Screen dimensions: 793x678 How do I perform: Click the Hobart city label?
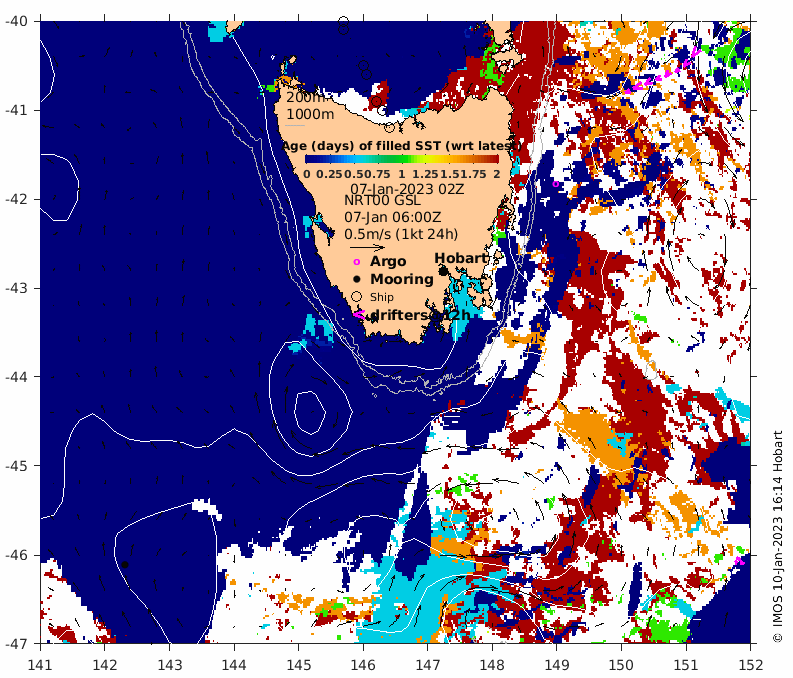(x=460, y=258)
